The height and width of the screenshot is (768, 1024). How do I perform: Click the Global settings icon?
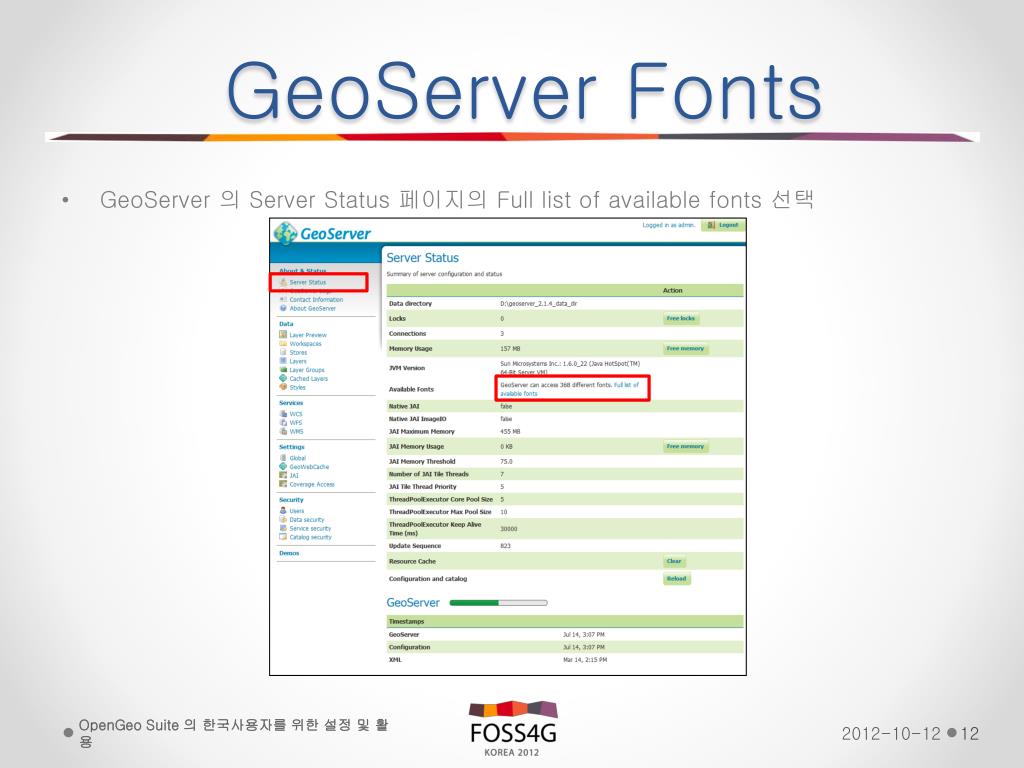[283, 458]
